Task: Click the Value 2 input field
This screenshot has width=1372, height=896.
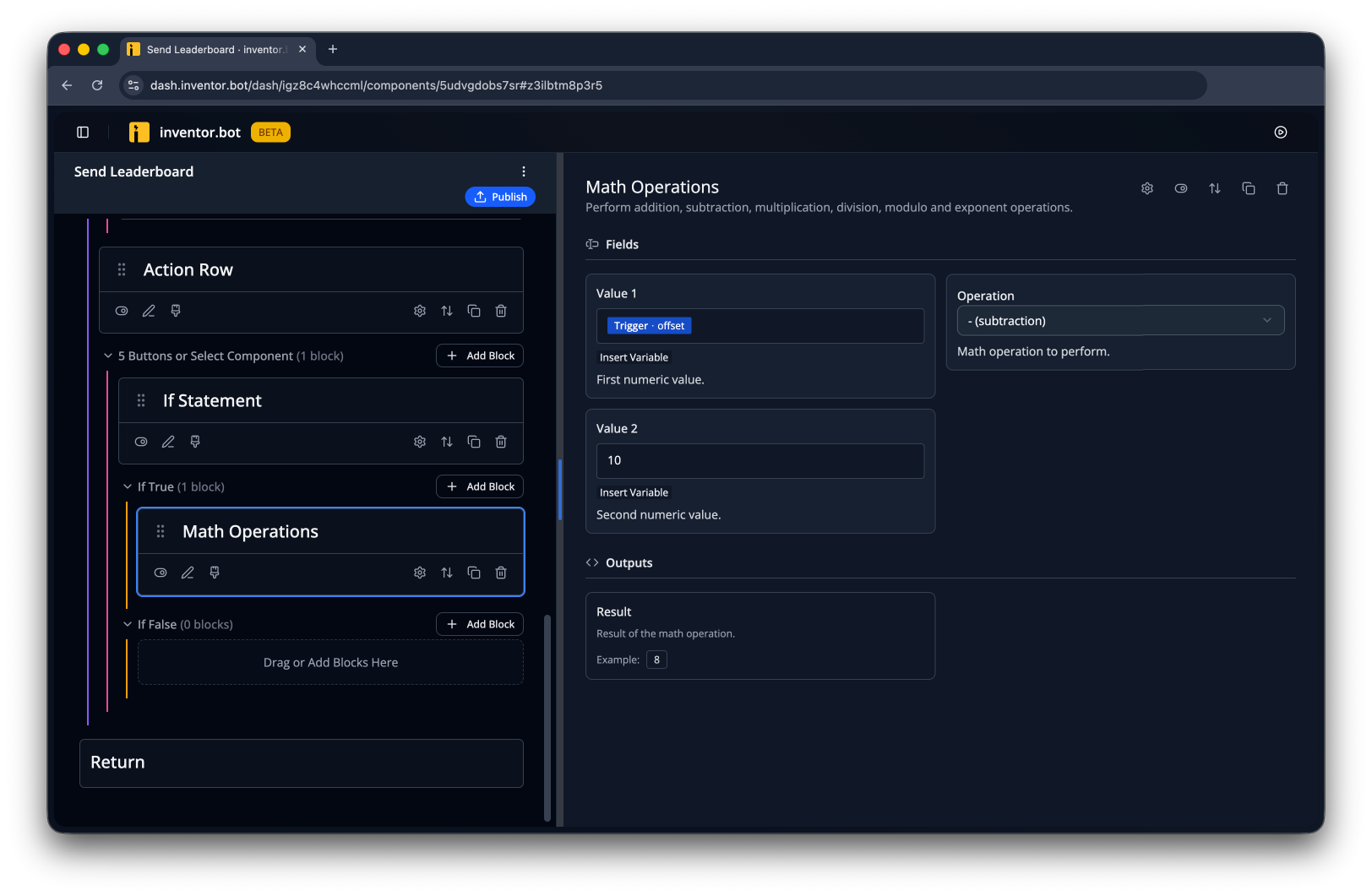Action: pos(760,461)
